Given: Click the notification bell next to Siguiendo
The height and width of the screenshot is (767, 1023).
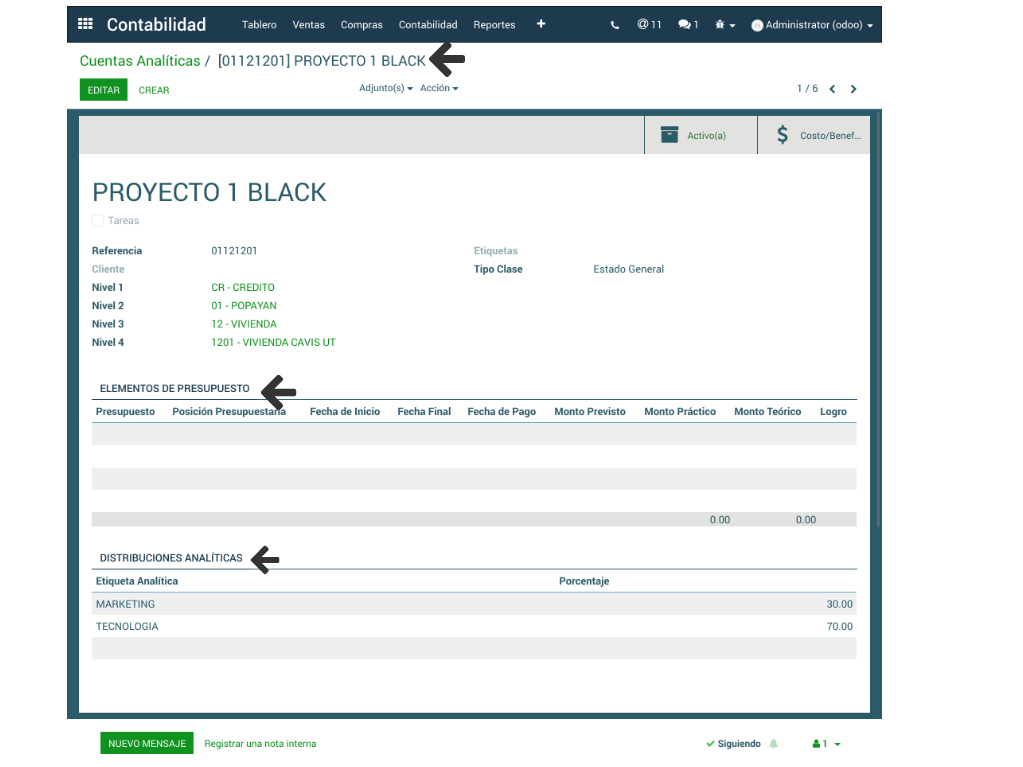Looking at the screenshot, I should 773,744.
